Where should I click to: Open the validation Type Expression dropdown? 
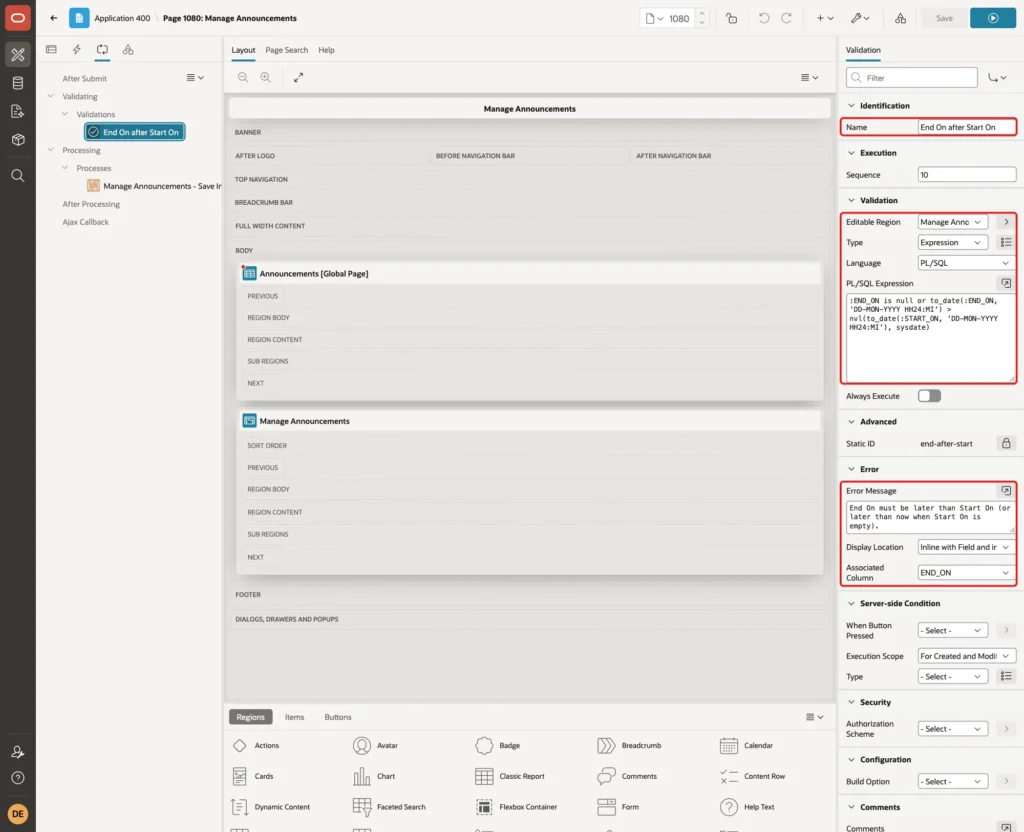tap(952, 242)
